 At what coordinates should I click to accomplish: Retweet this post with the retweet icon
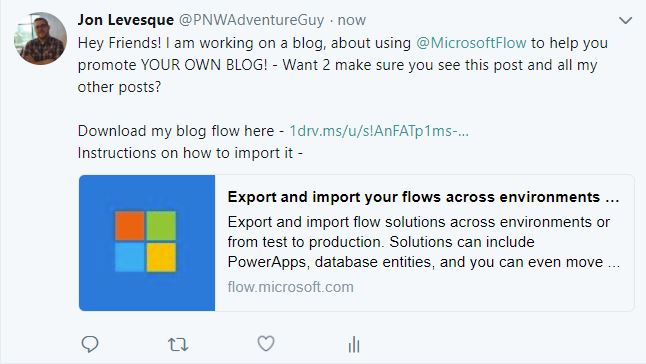[178, 344]
